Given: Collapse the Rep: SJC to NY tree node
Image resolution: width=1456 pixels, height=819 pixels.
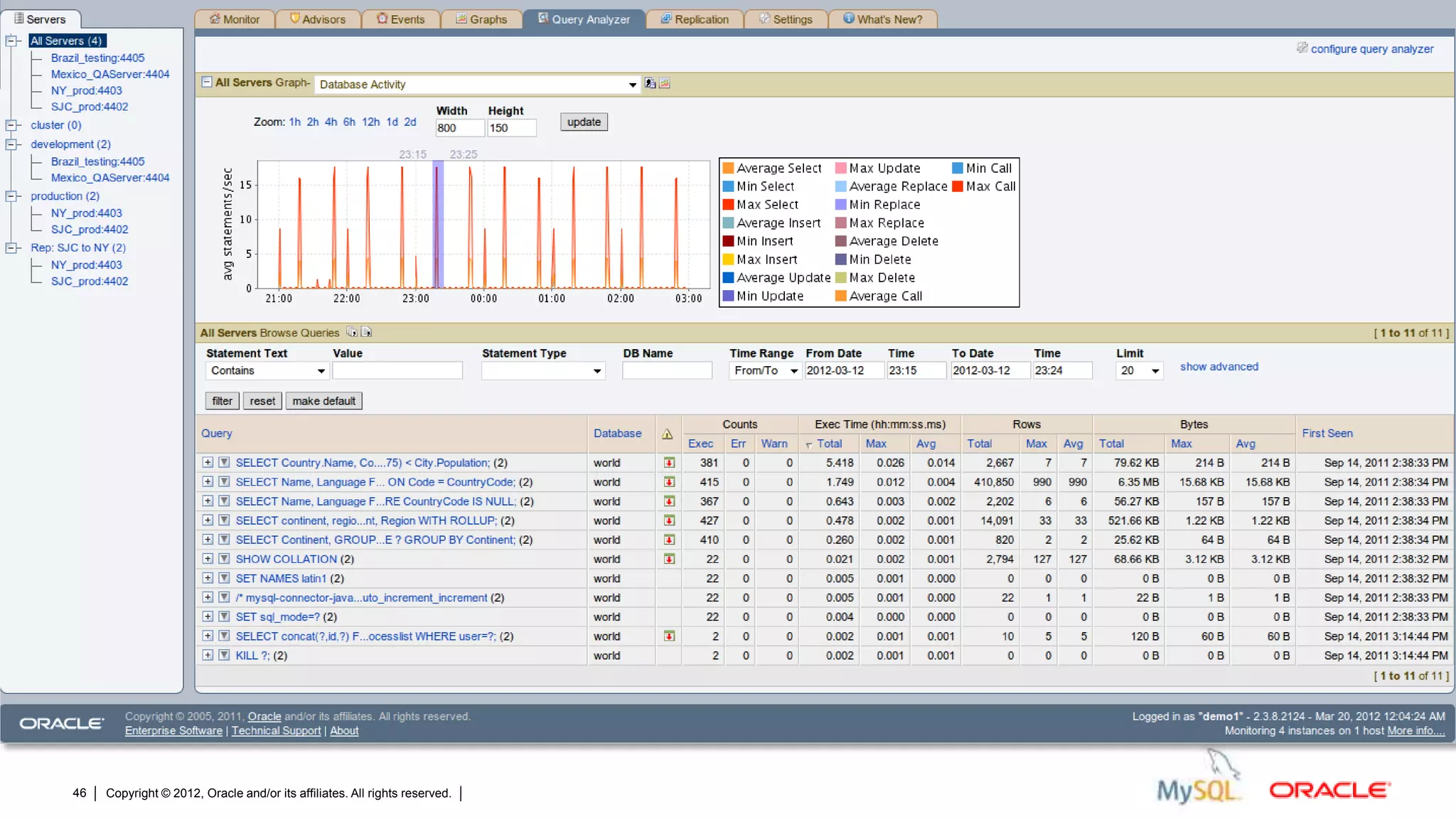Looking at the screenshot, I should pos(12,248).
